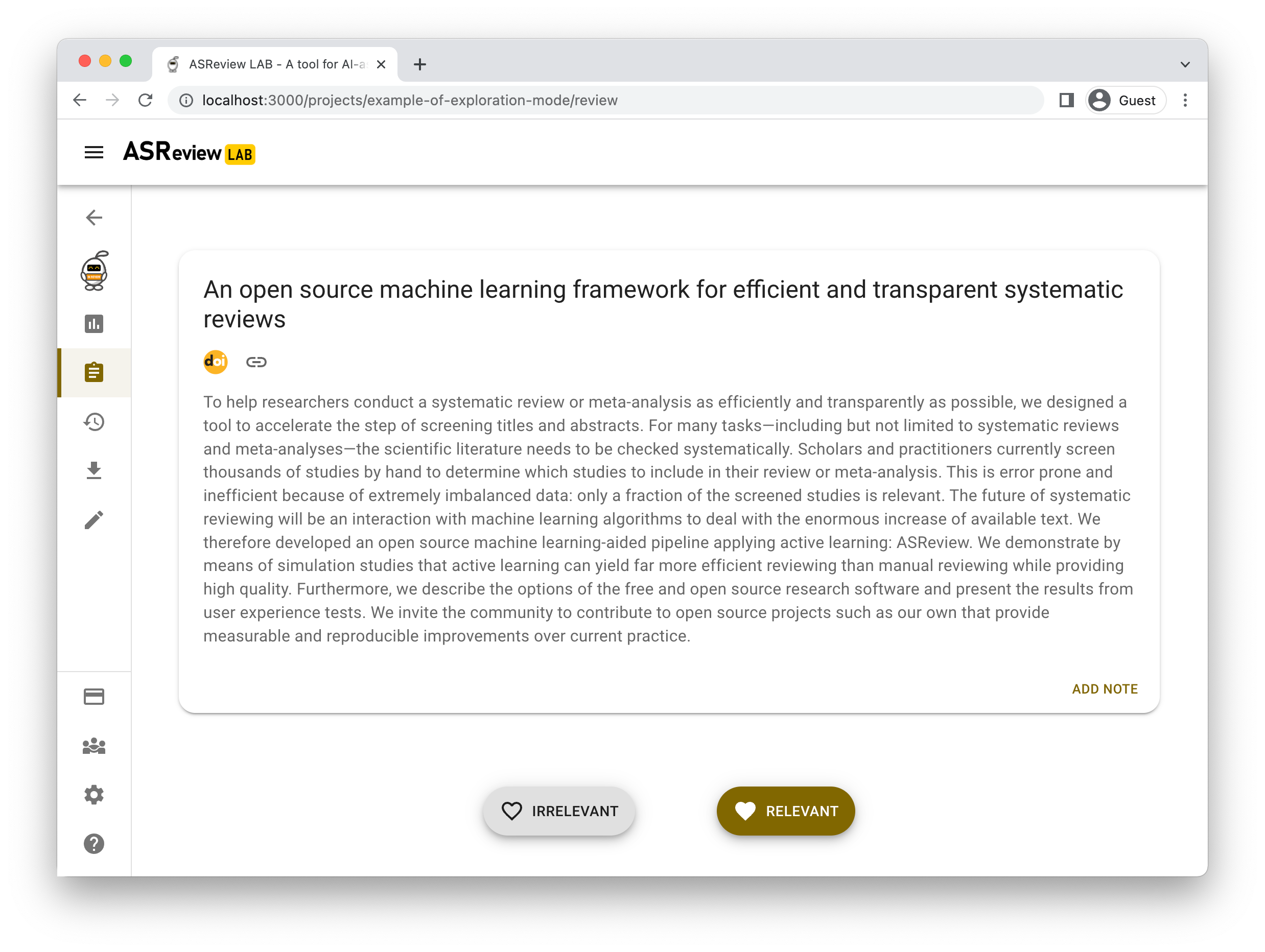
Task: Click ADD NOTE to annotate the record
Action: (x=1100, y=688)
